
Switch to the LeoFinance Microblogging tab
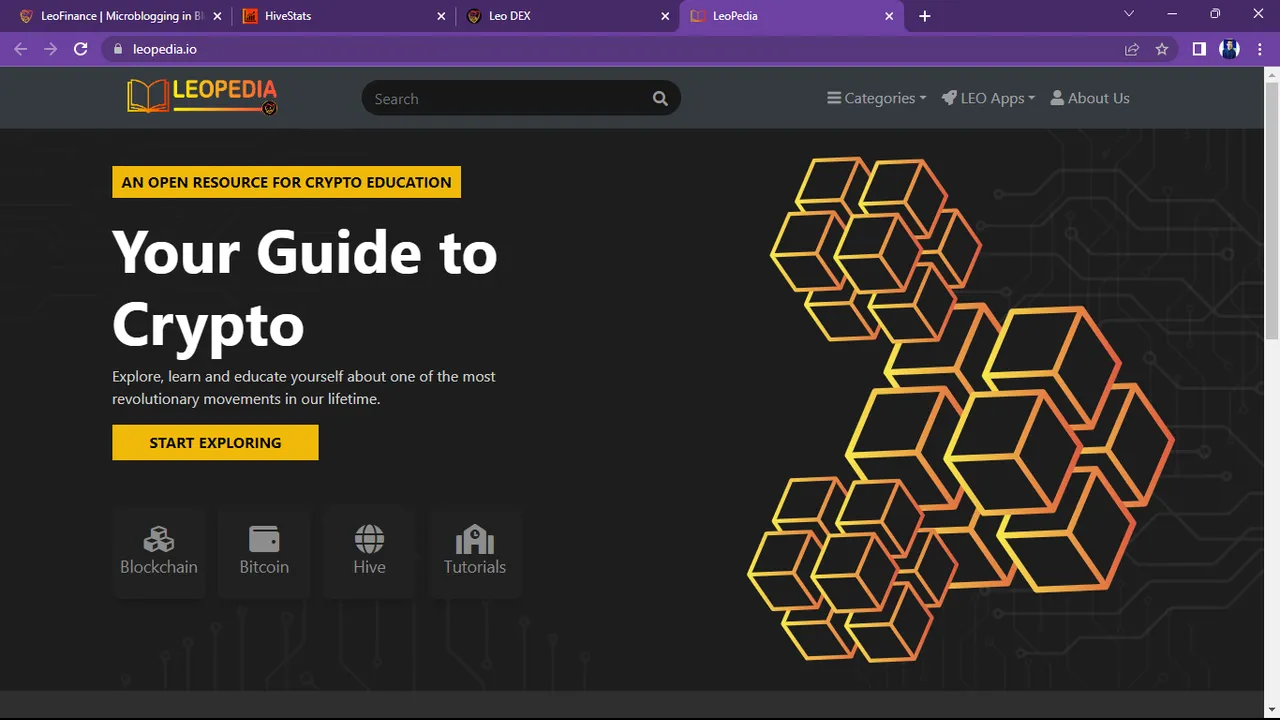[x=120, y=16]
